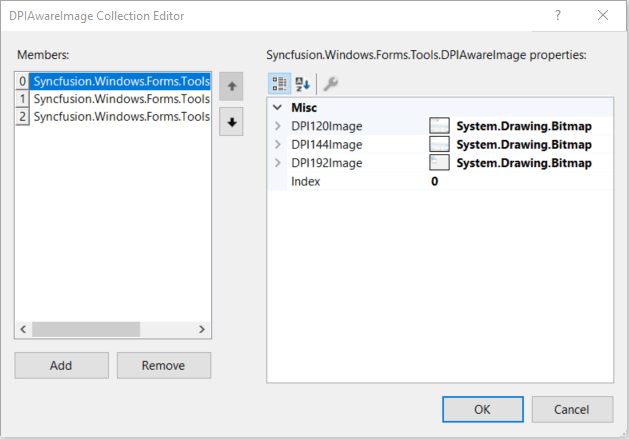
Task: Close the DPIAwareImage Collection Editor
Action: (603, 16)
